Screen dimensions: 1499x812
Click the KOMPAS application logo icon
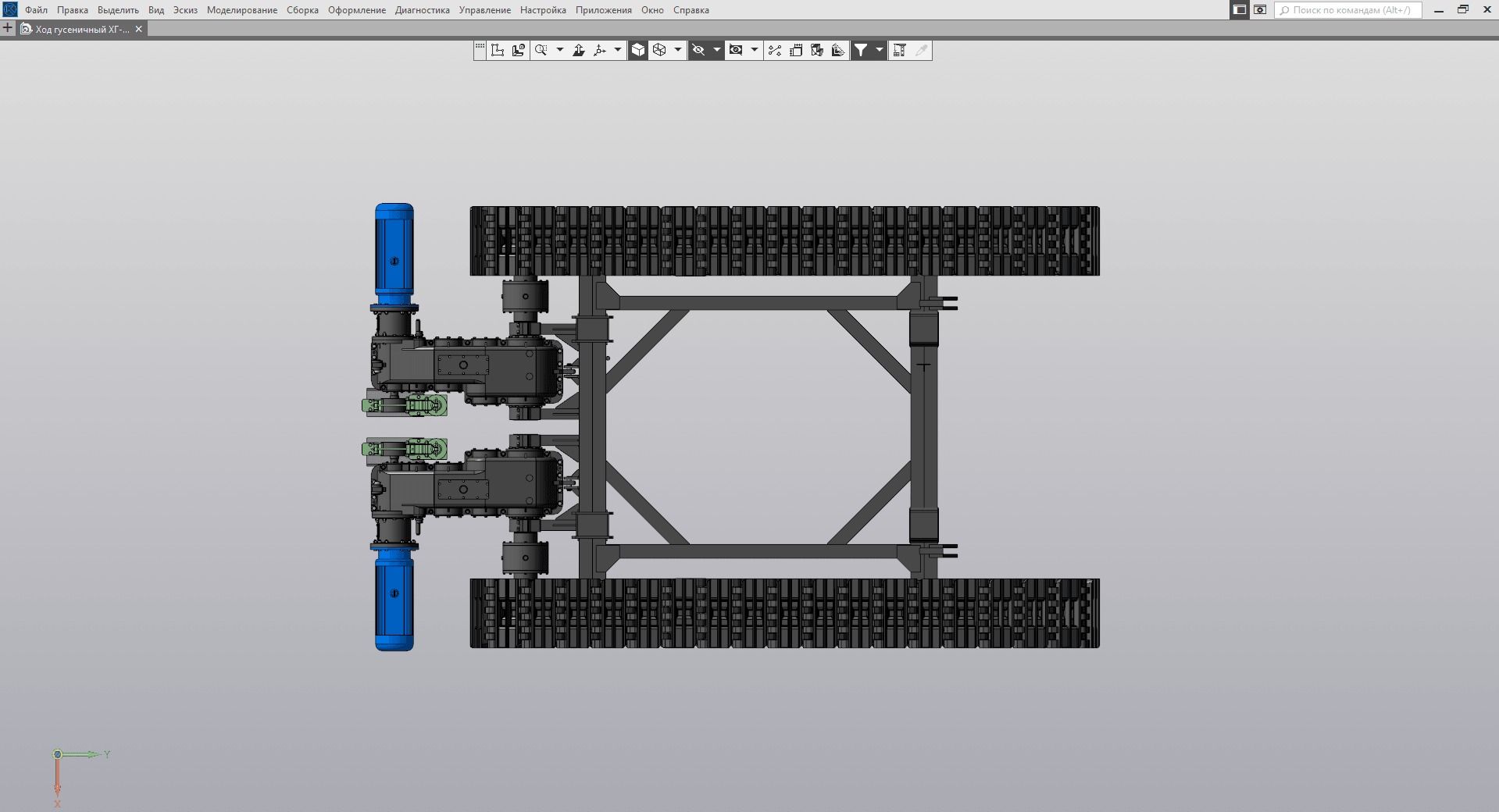coord(10,9)
